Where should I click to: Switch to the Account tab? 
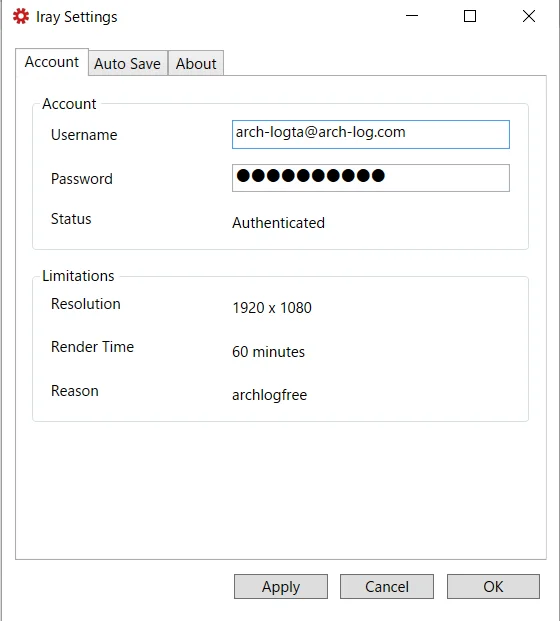[x=52, y=62]
